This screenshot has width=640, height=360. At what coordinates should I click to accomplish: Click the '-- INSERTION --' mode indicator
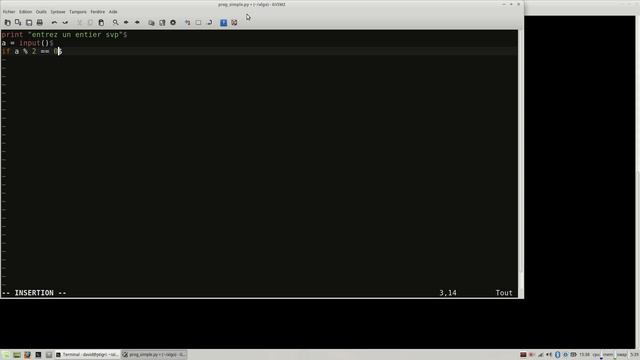tap(34, 293)
